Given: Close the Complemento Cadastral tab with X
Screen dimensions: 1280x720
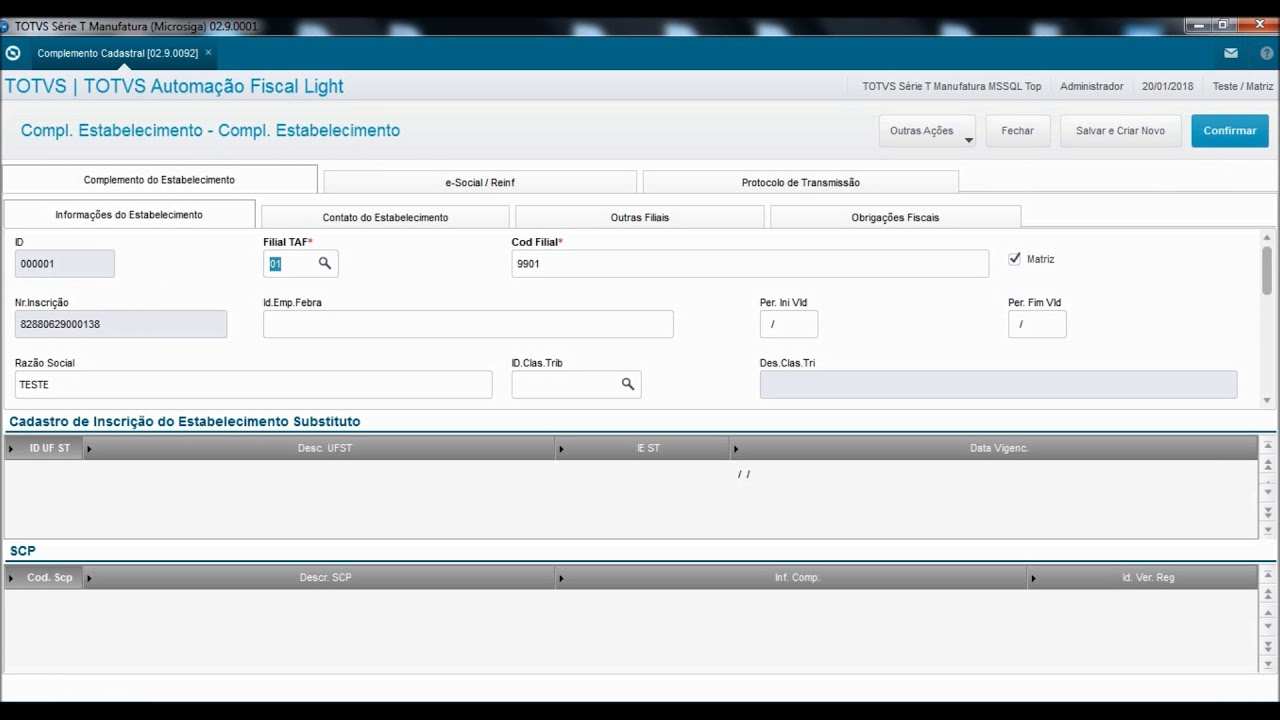Looking at the screenshot, I should pyautogui.click(x=208, y=52).
